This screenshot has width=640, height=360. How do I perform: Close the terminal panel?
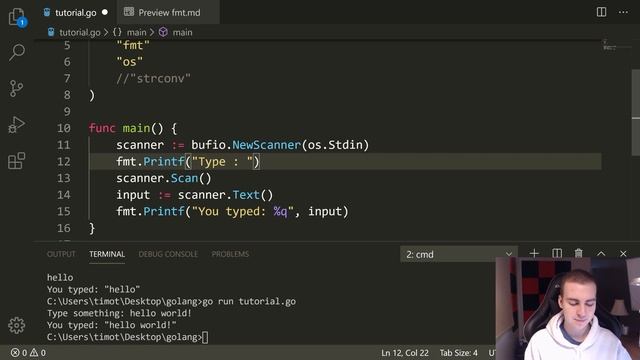click(x=623, y=253)
